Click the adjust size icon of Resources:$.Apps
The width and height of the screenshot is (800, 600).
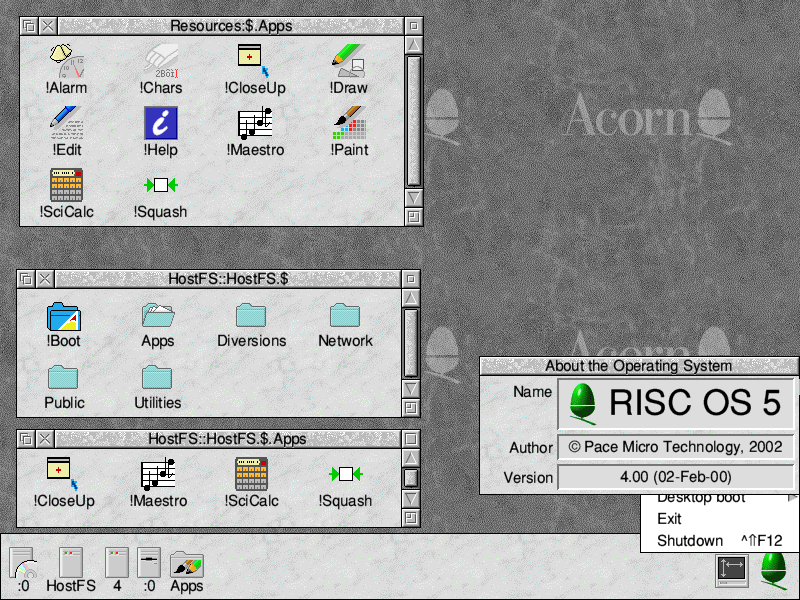click(414, 217)
